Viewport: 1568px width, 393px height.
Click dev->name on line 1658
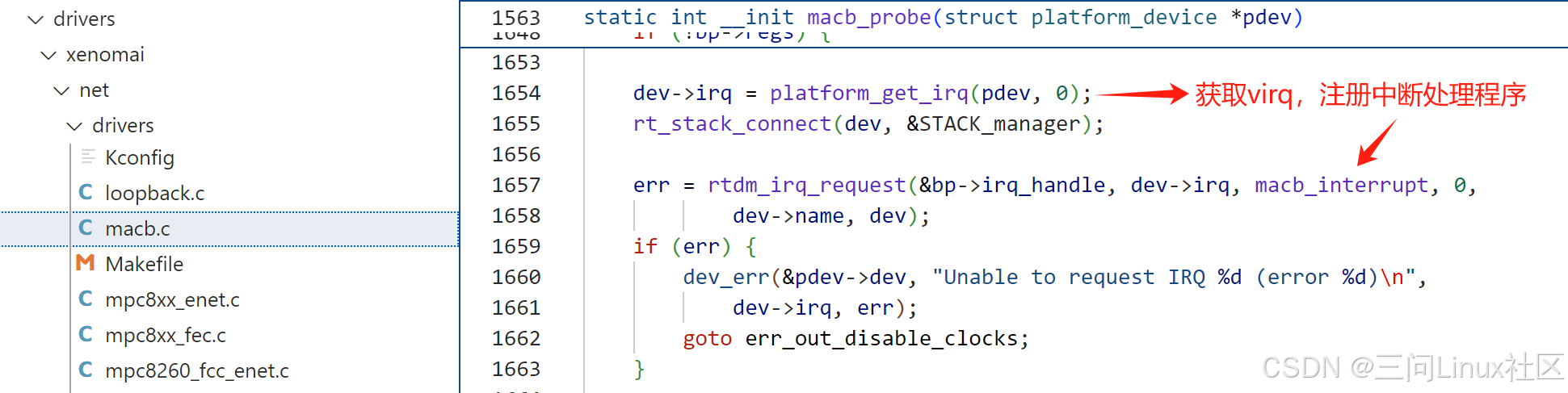point(788,216)
